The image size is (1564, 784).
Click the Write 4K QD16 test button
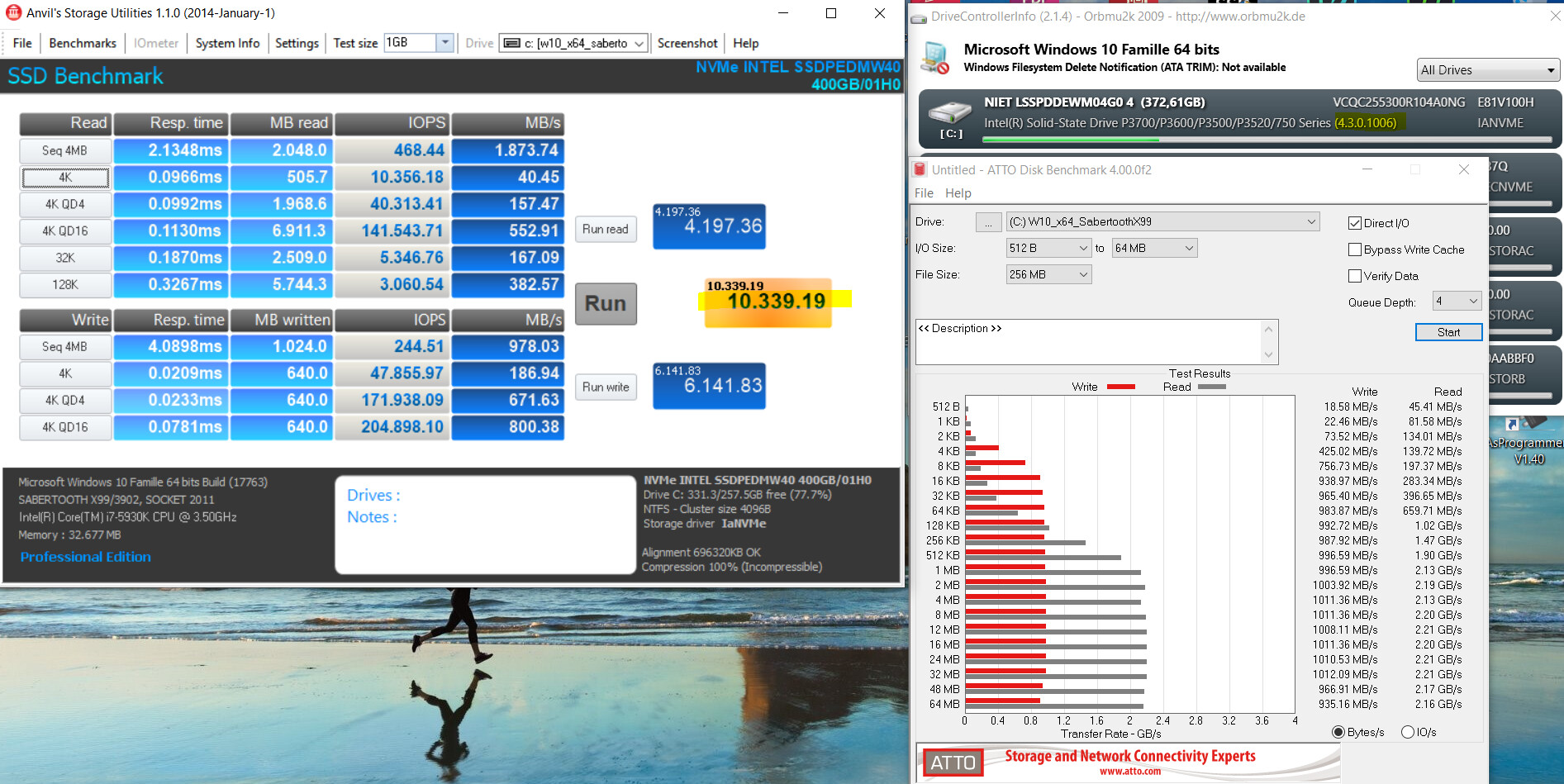65,427
